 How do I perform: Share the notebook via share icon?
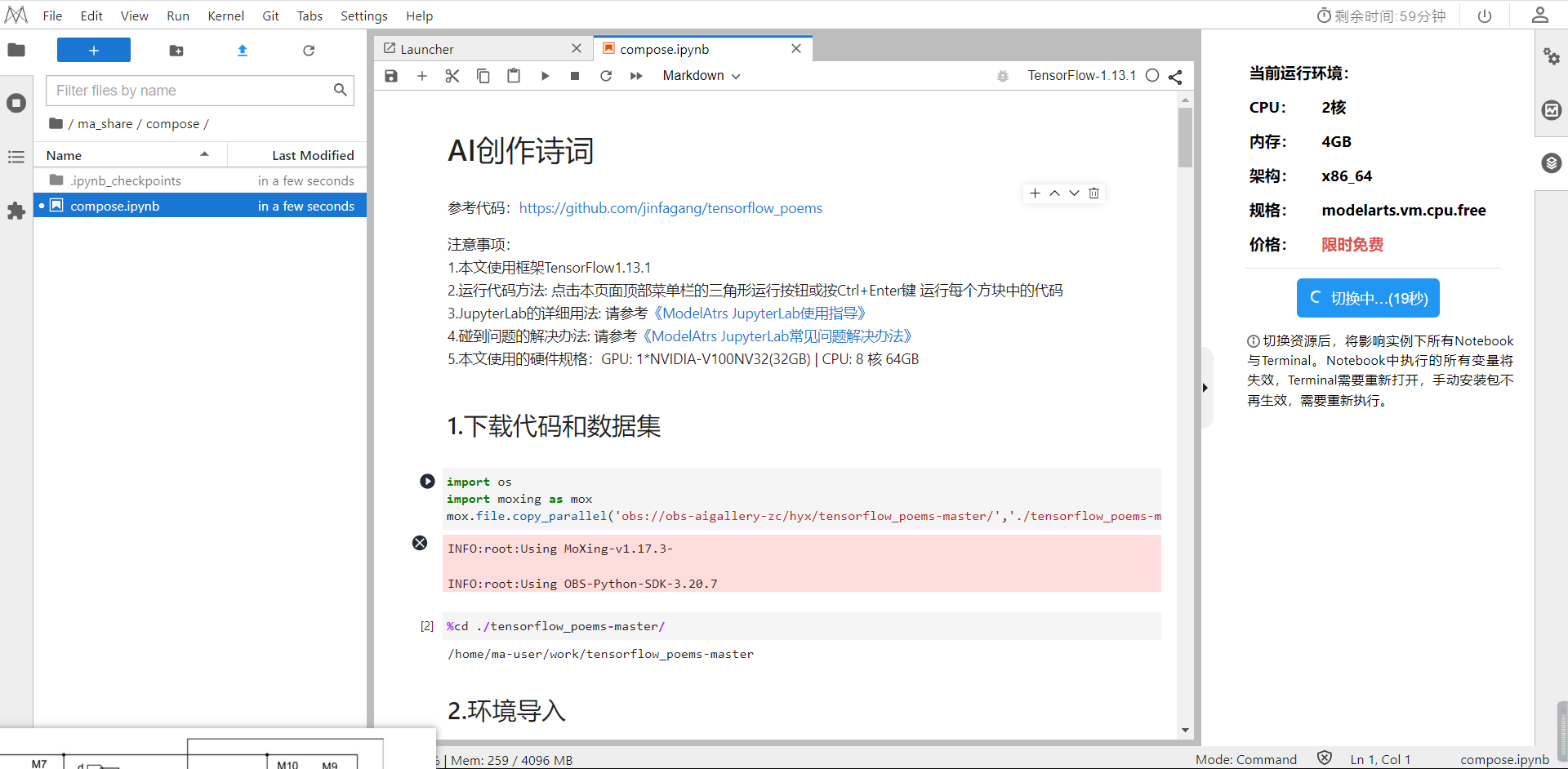(x=1175, y=77)
